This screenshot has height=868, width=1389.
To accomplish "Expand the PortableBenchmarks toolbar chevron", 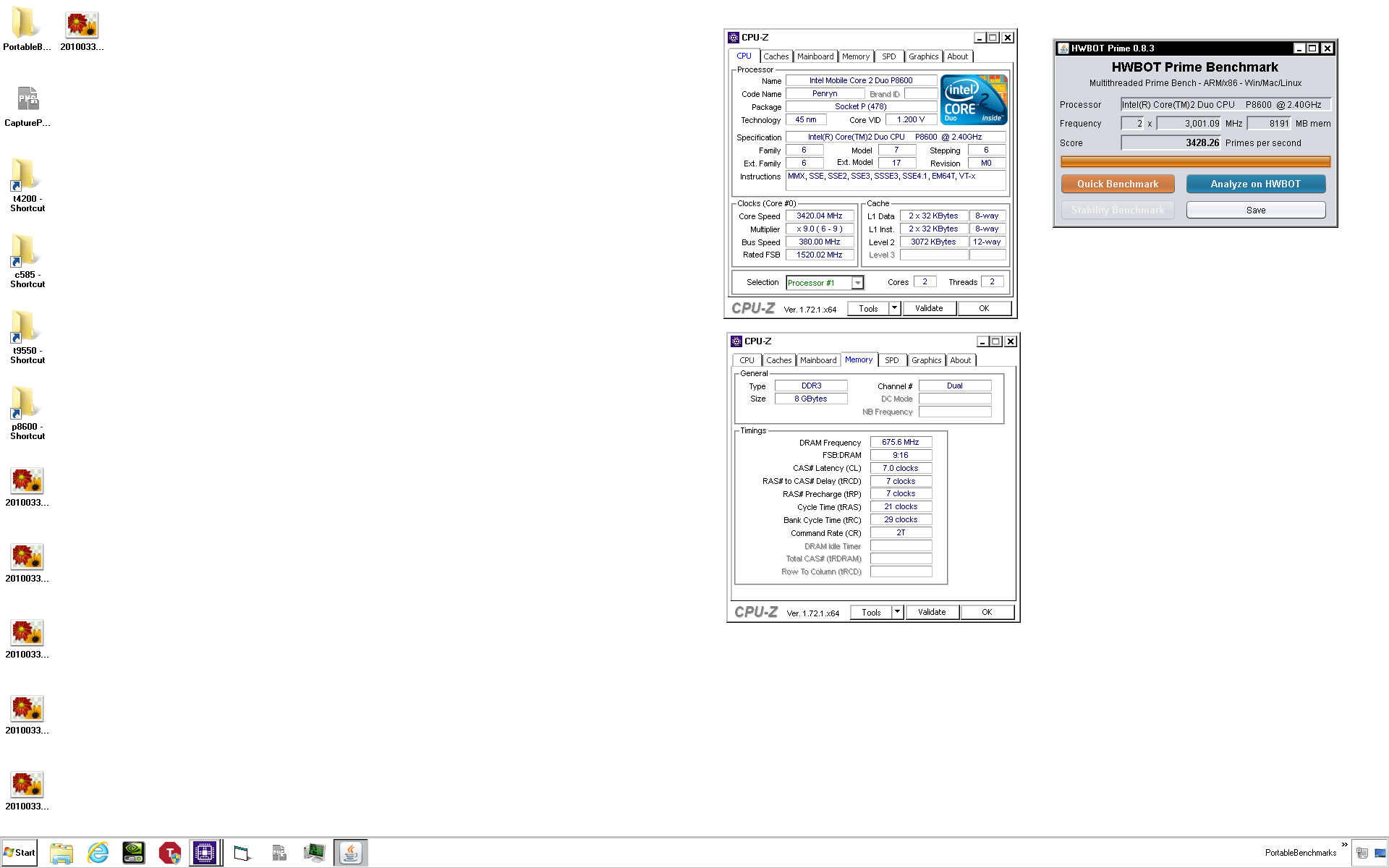I will click(1344, 845).
